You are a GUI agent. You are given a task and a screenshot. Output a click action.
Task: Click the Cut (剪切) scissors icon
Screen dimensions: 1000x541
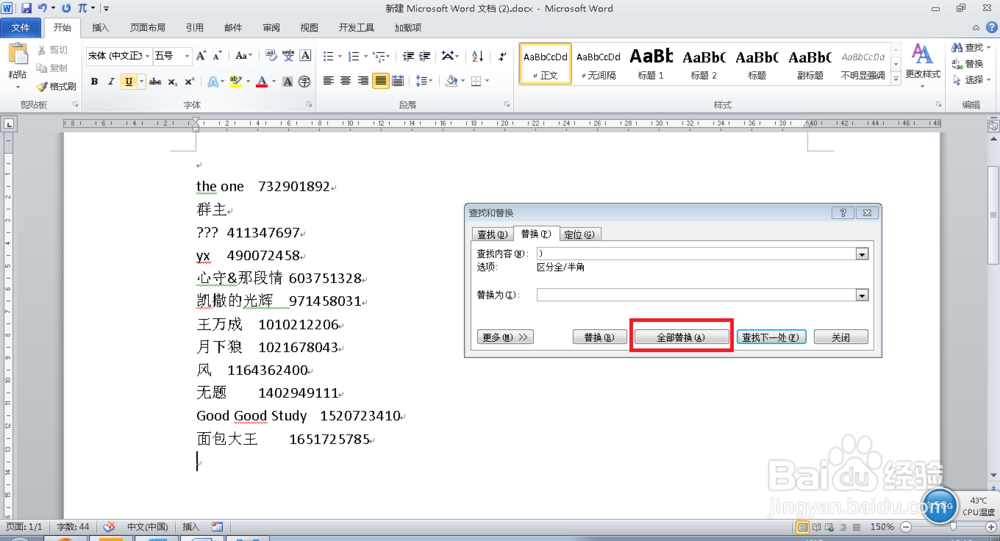pos(42,50)
